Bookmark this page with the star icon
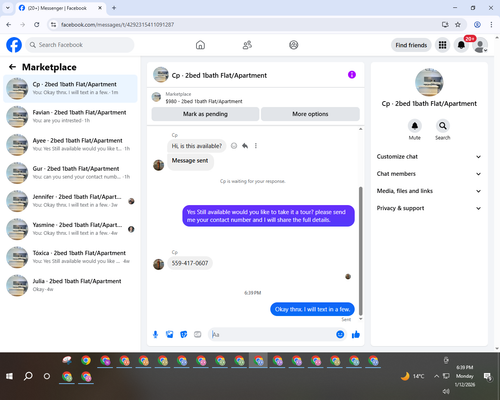Viewport: 500px width, 400px height. (458, 24)
